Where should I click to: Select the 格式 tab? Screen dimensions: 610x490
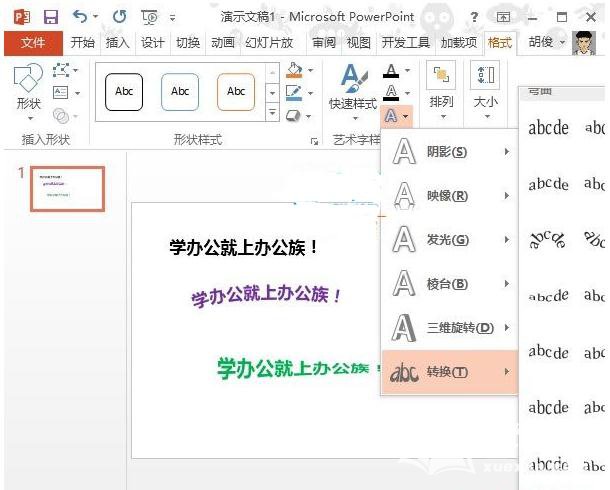[x=500, y=42]
